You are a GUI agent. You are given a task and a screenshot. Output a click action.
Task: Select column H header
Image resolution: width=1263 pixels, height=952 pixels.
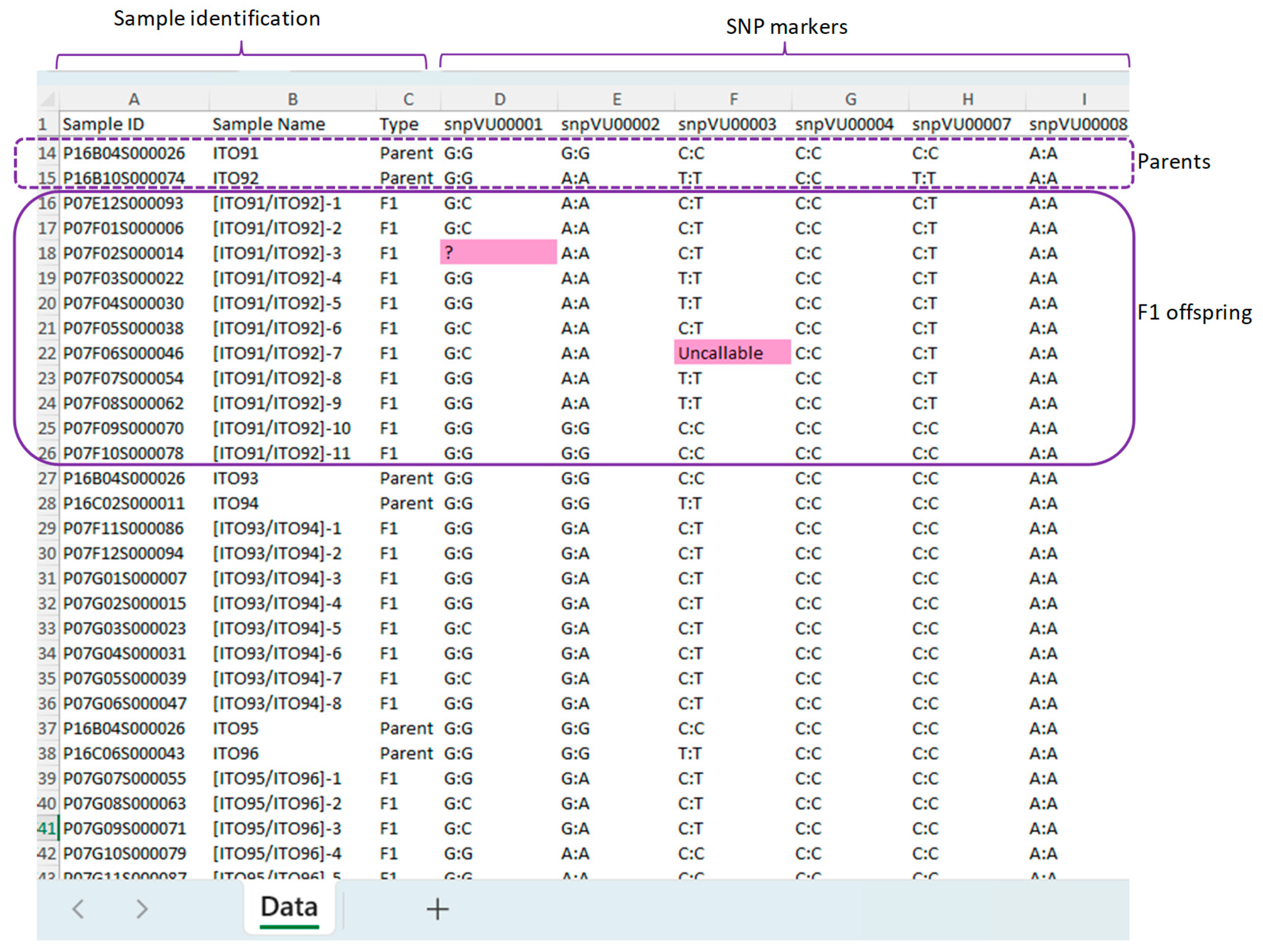tap(968, 99)
